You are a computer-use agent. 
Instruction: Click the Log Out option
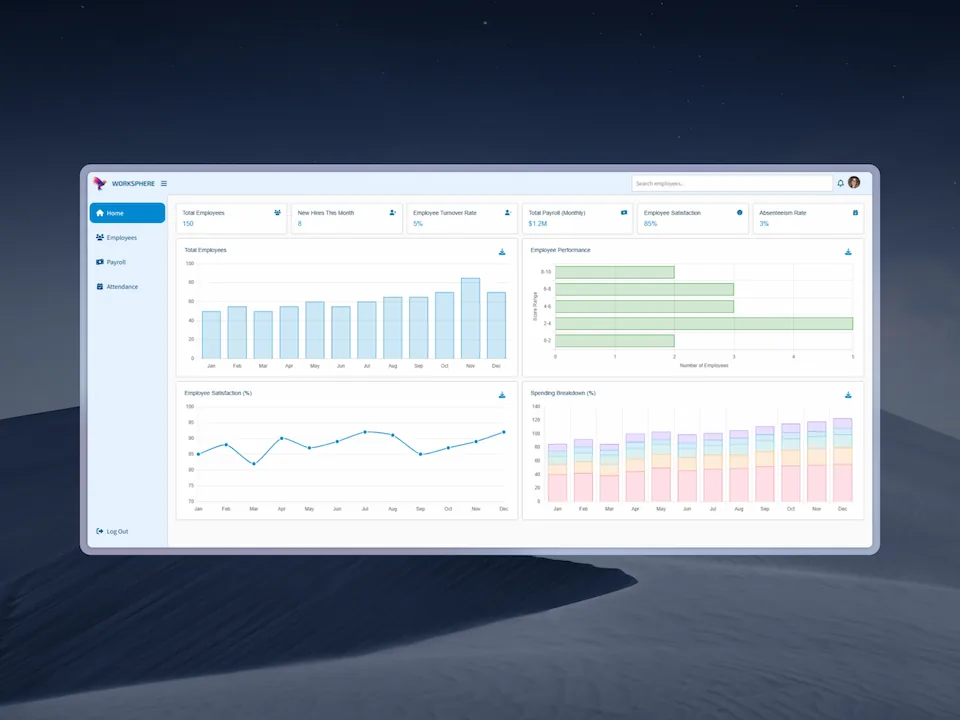coord(112,531)
